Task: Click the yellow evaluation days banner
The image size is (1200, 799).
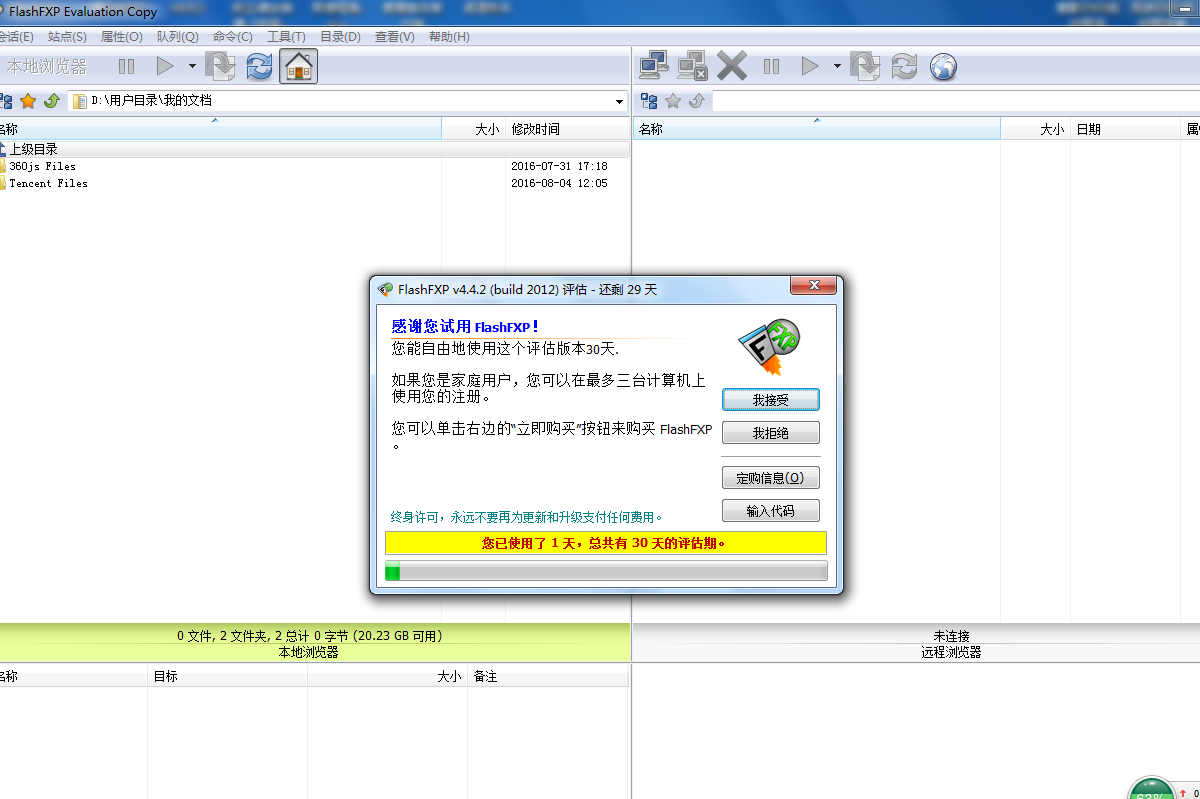Action: (606, 543)
